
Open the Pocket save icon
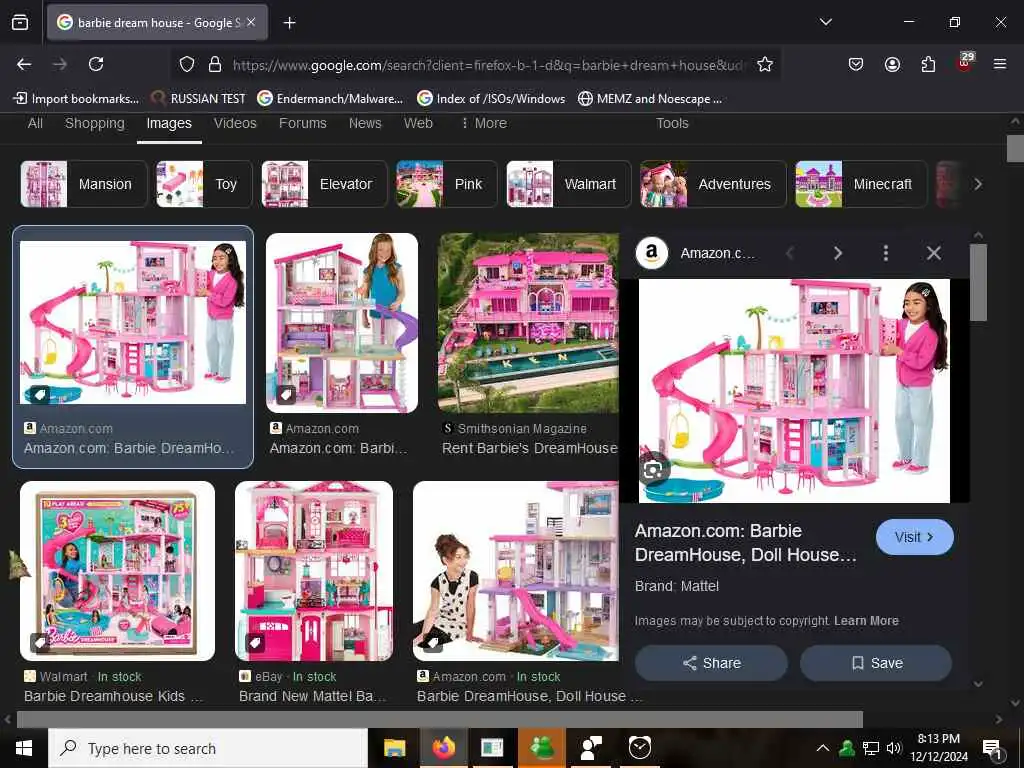[856, 64]
